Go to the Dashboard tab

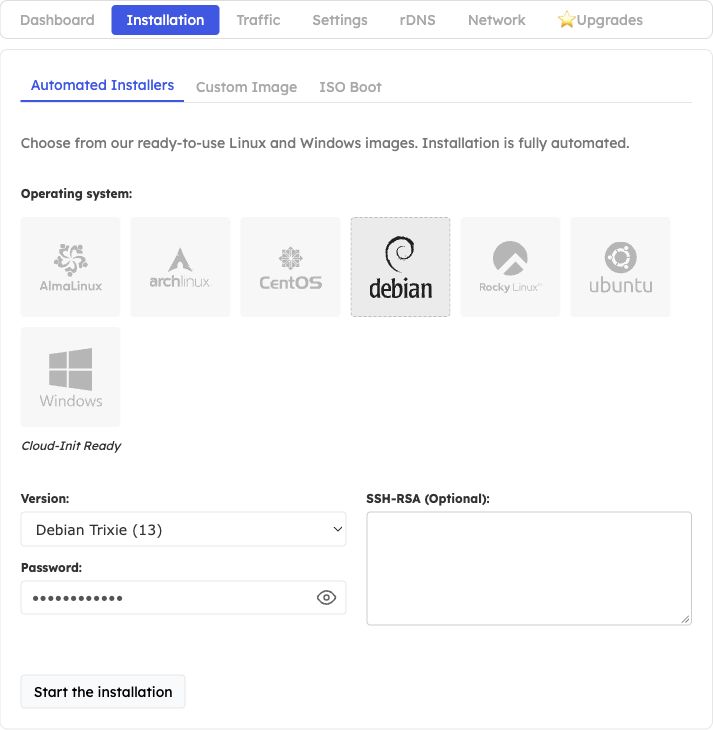(57, 20)
